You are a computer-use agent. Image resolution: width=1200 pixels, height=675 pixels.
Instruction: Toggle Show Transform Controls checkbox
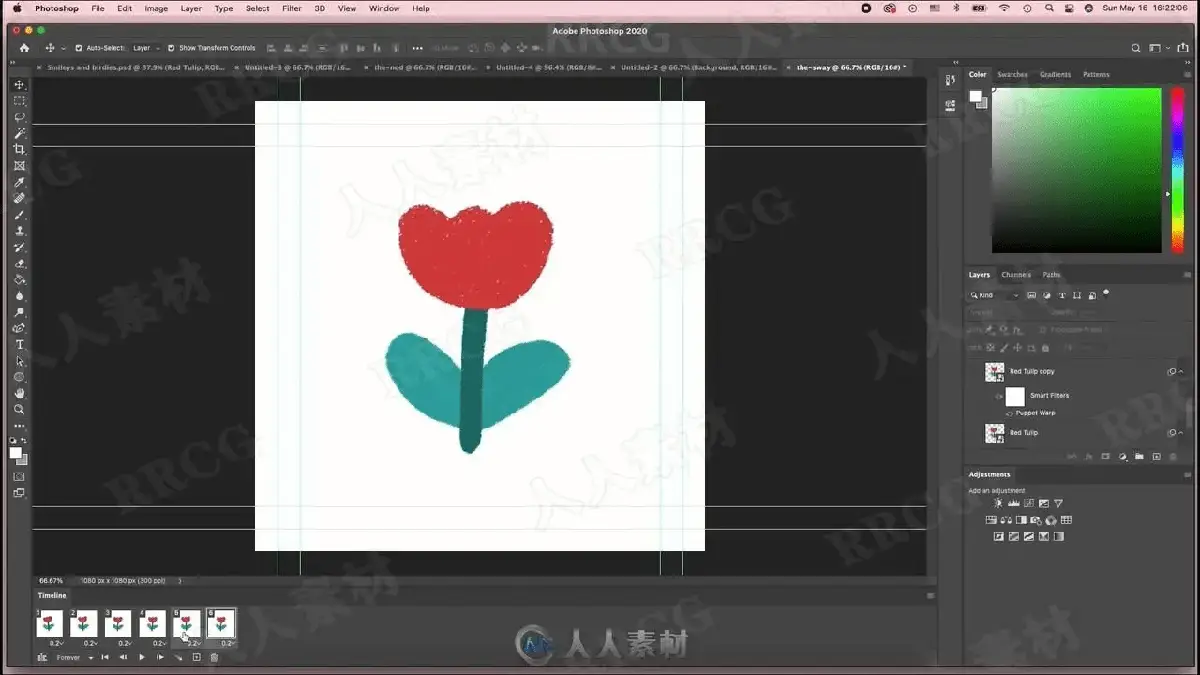(x=171, y=48)
